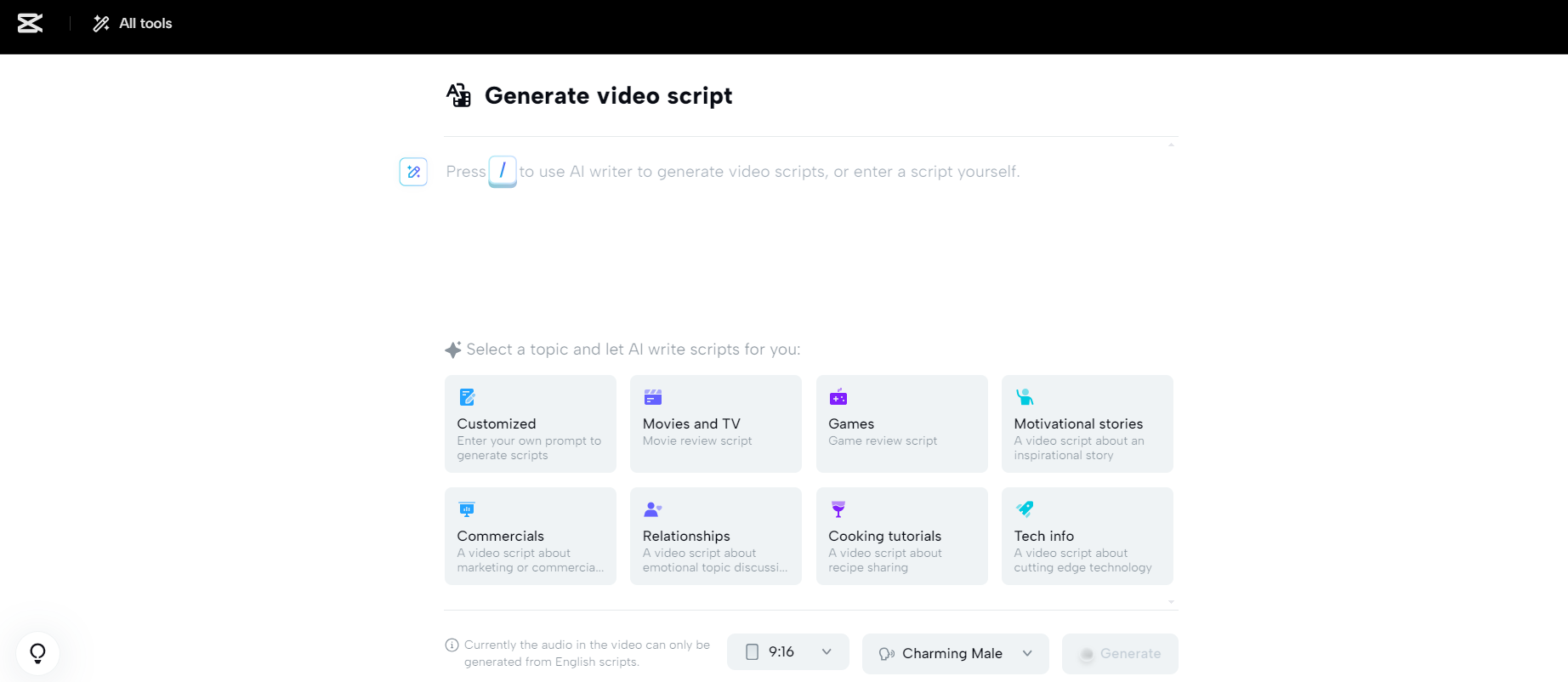Click the lightbulb tips icon

click(37, 653)
